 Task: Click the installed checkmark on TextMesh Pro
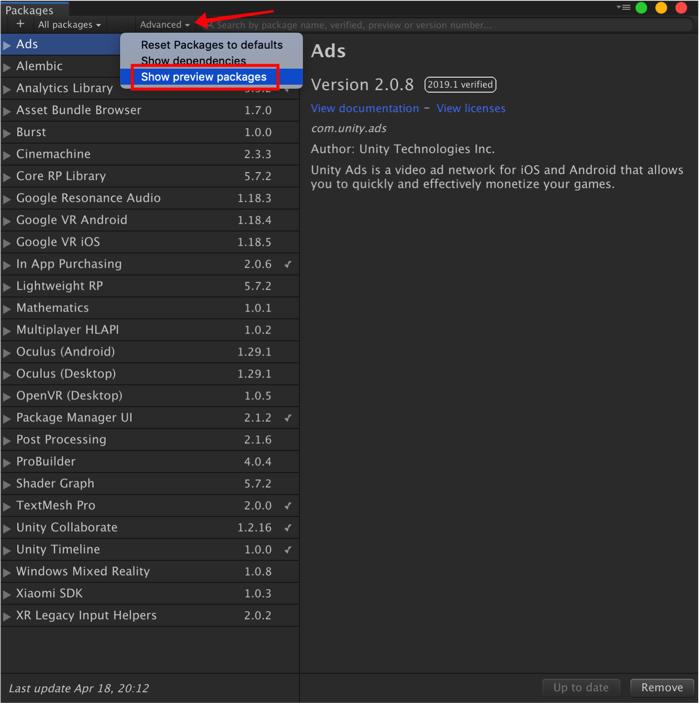tap(288, 506)
